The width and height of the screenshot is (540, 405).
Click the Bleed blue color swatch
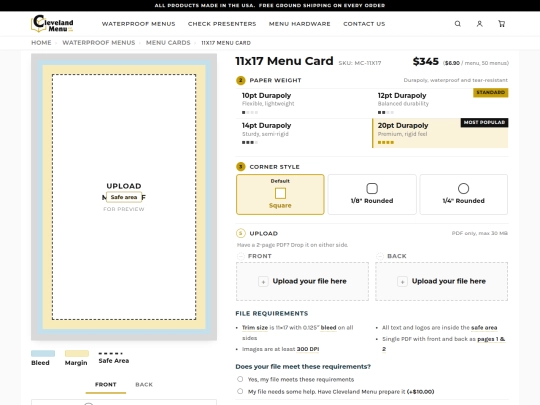pos(43,353)
